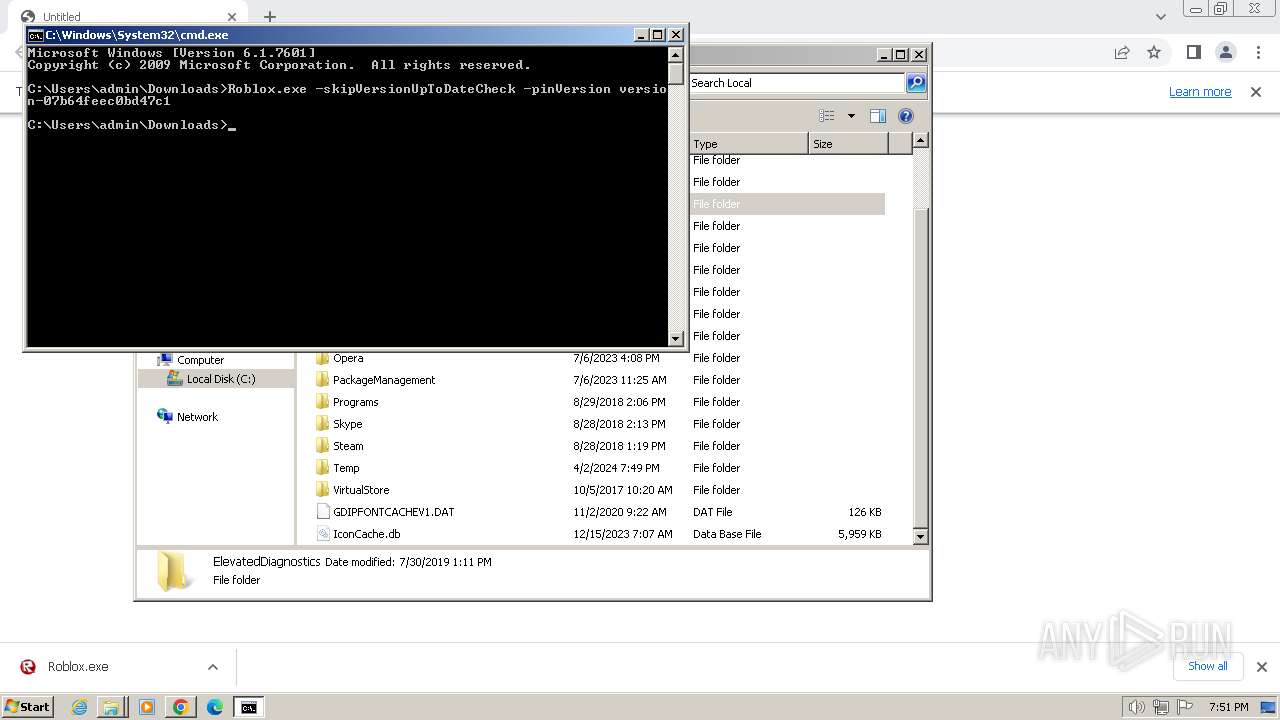The image size is (1280, 720).
Task: Switch to Chrome taskbar icon
Action: [181, 707]
